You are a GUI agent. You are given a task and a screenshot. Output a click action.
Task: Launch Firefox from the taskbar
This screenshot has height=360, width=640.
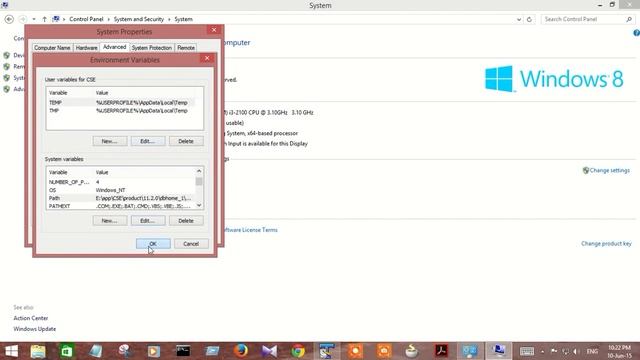241,351
